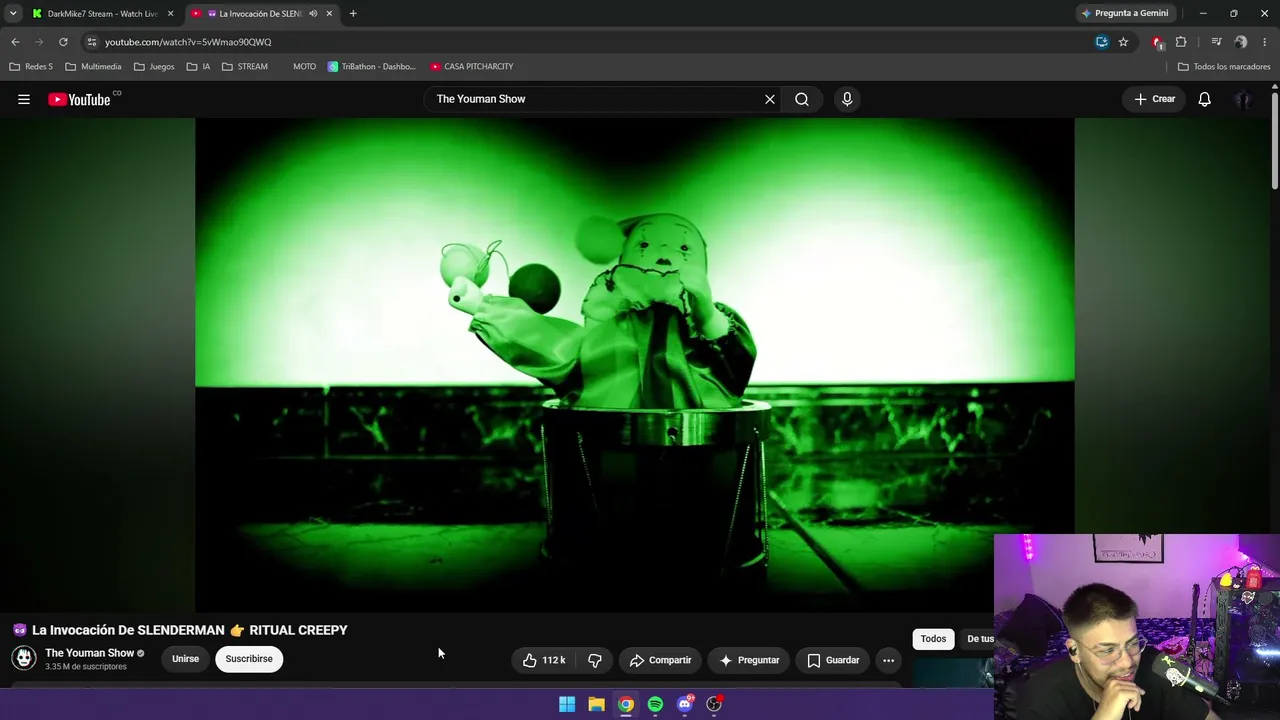
Task: Open the STREAM bookmark folder
Action: 245,67
